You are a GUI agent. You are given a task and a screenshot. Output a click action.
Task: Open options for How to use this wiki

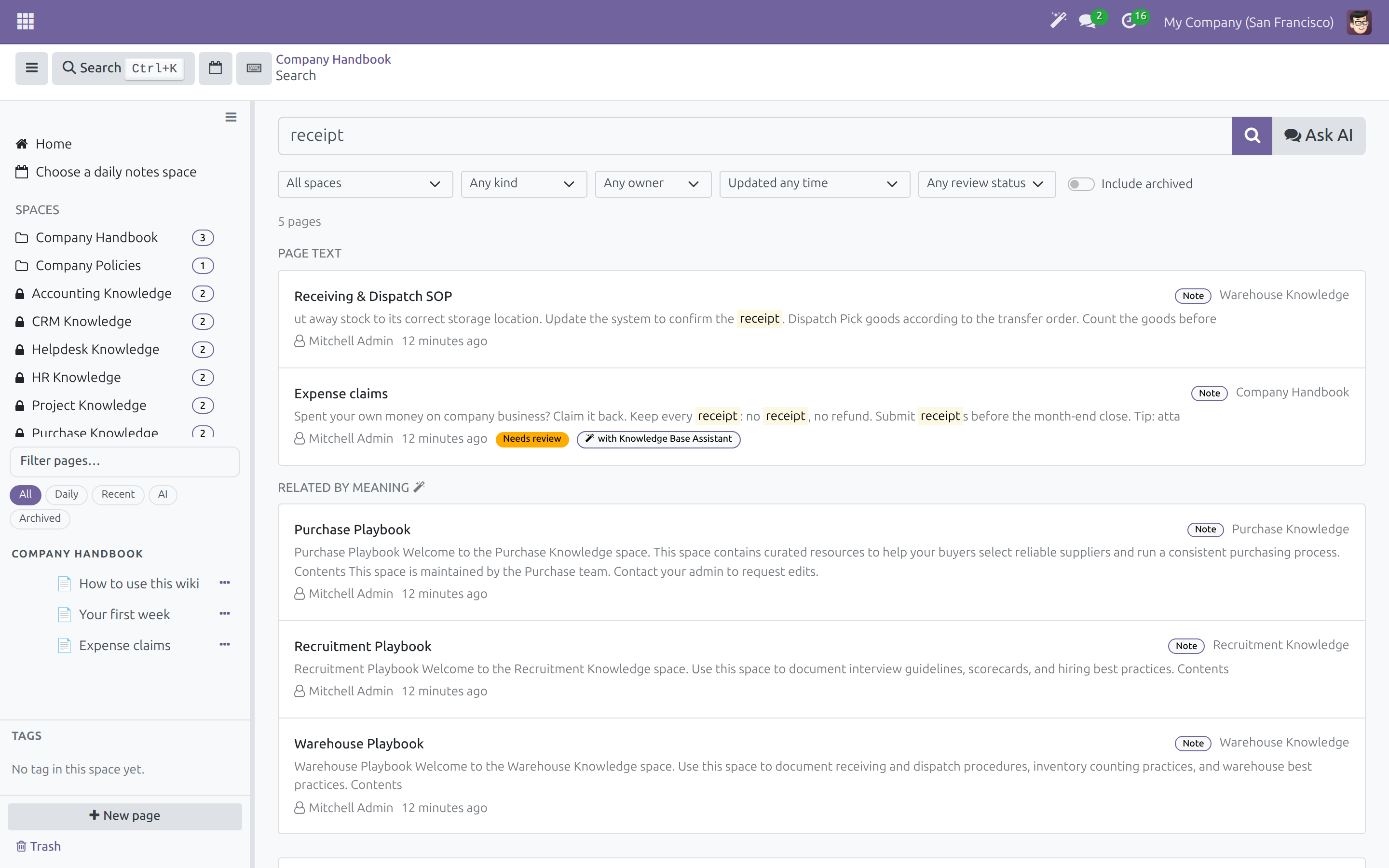point(224,583)
